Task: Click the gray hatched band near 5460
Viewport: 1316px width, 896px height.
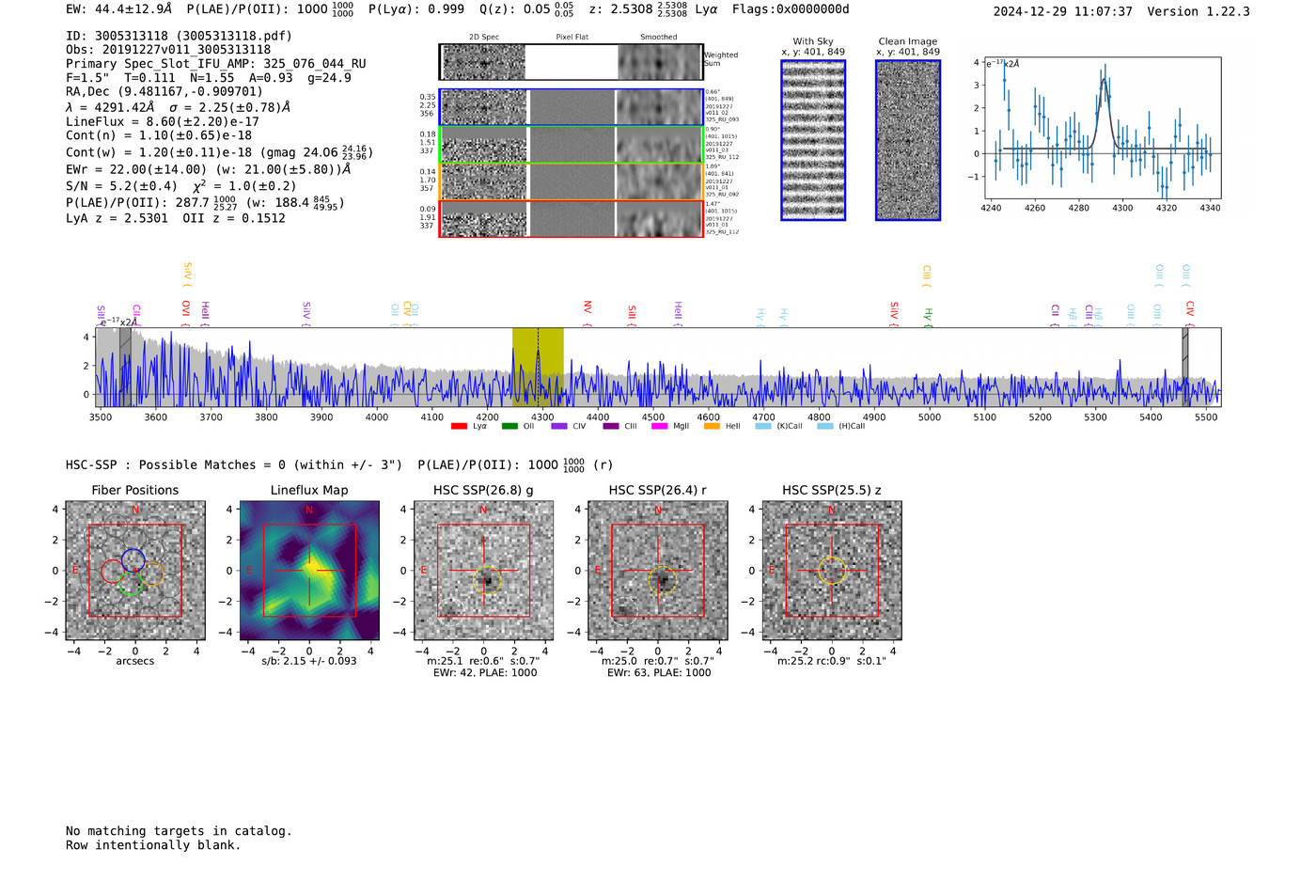Action: 1185,367
